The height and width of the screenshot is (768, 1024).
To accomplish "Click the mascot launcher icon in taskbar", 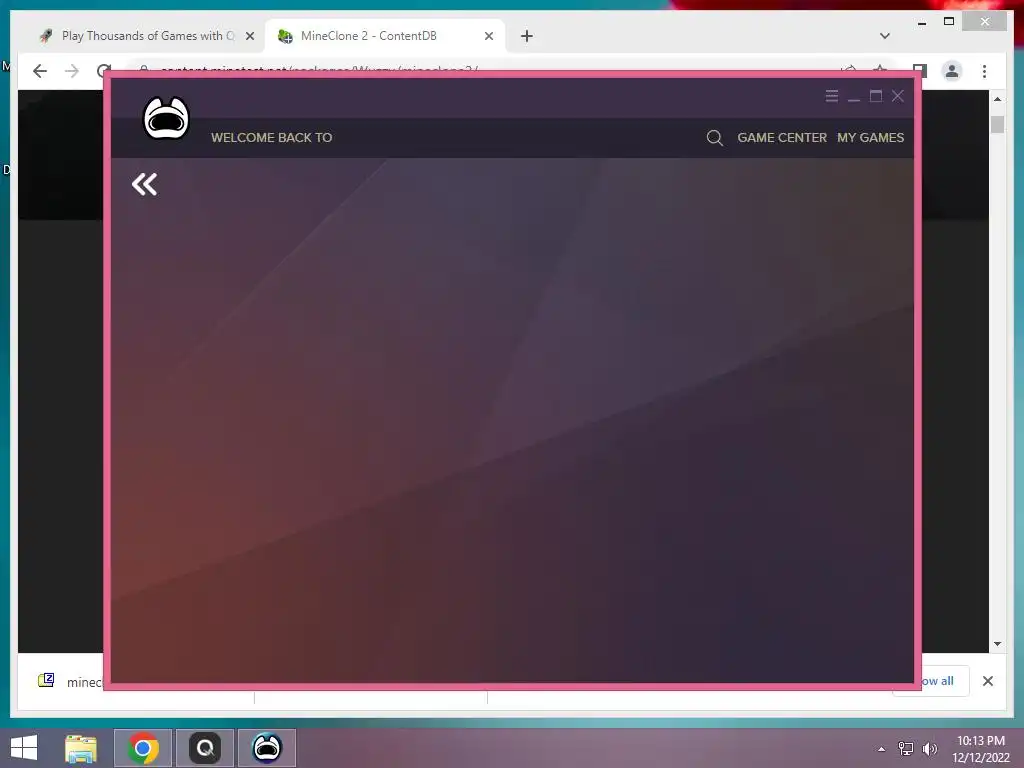I will (267, 748).
